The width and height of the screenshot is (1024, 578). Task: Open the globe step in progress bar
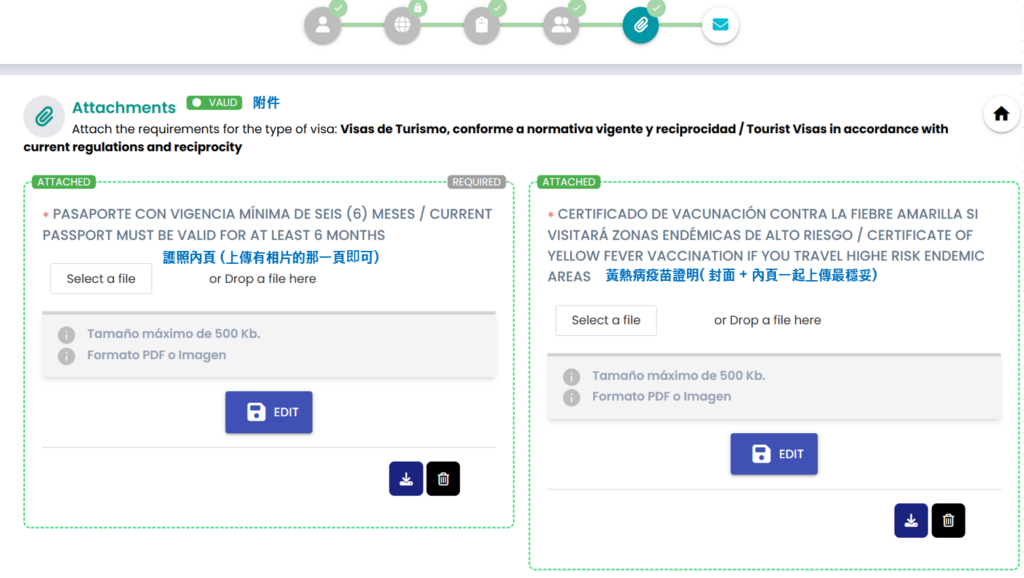[x=402, y=26]
